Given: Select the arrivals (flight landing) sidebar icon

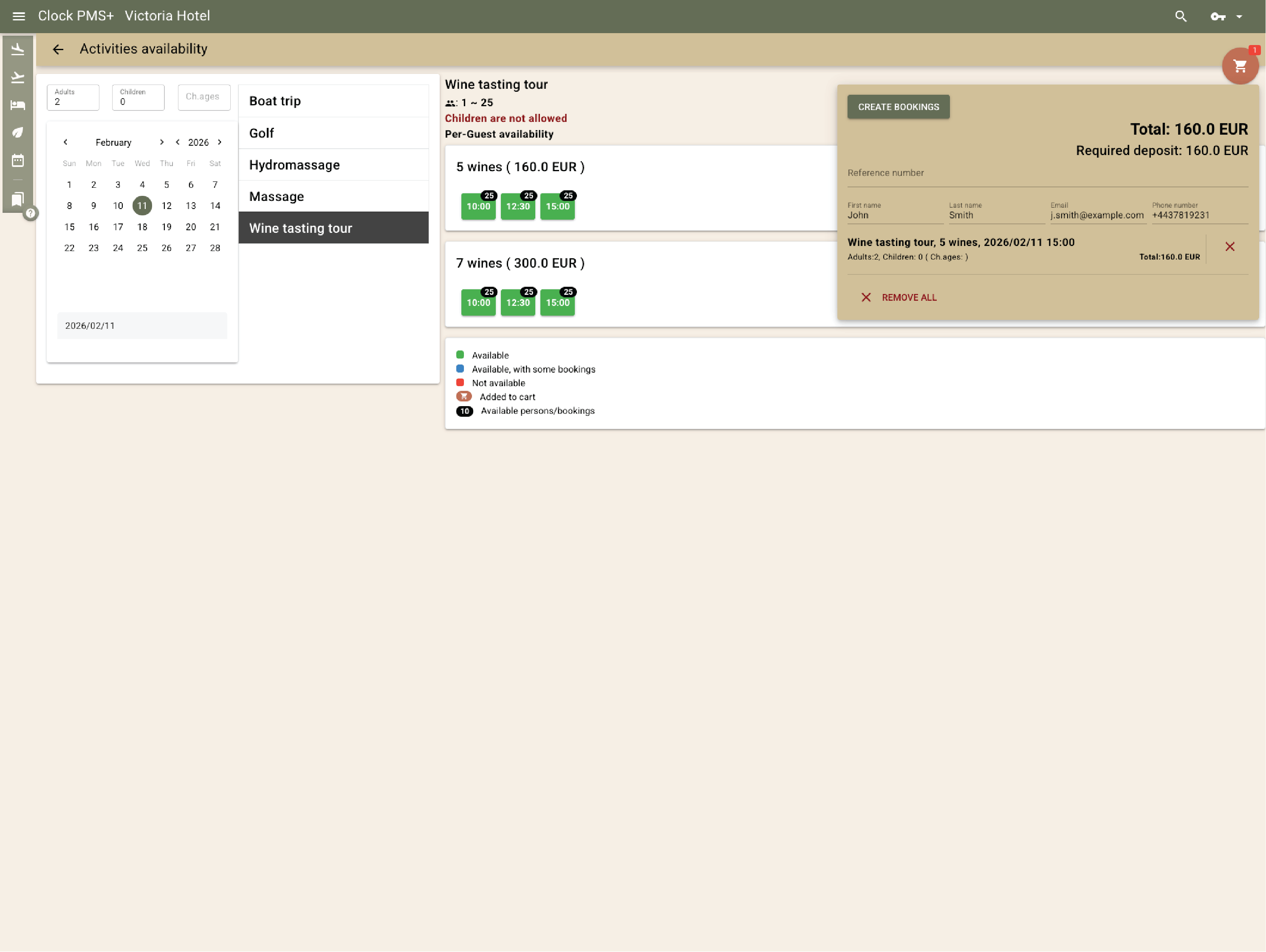Looking at the screenshot, I should pos(18,49).
